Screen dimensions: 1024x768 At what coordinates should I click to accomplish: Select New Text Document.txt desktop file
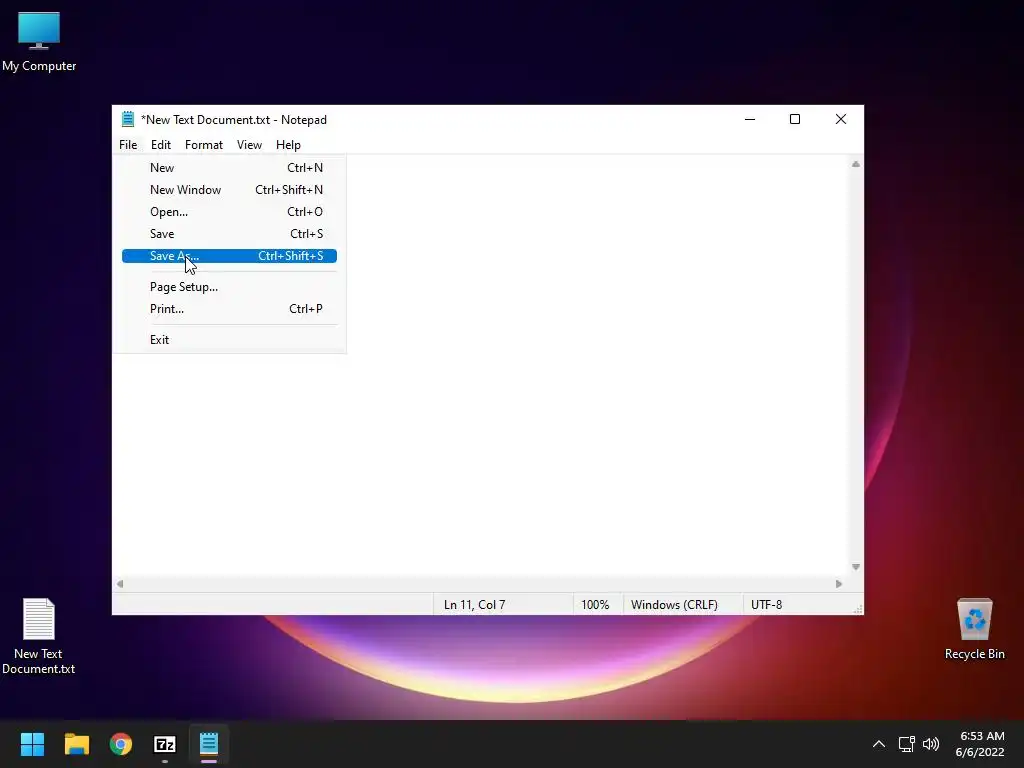point(39,636)
